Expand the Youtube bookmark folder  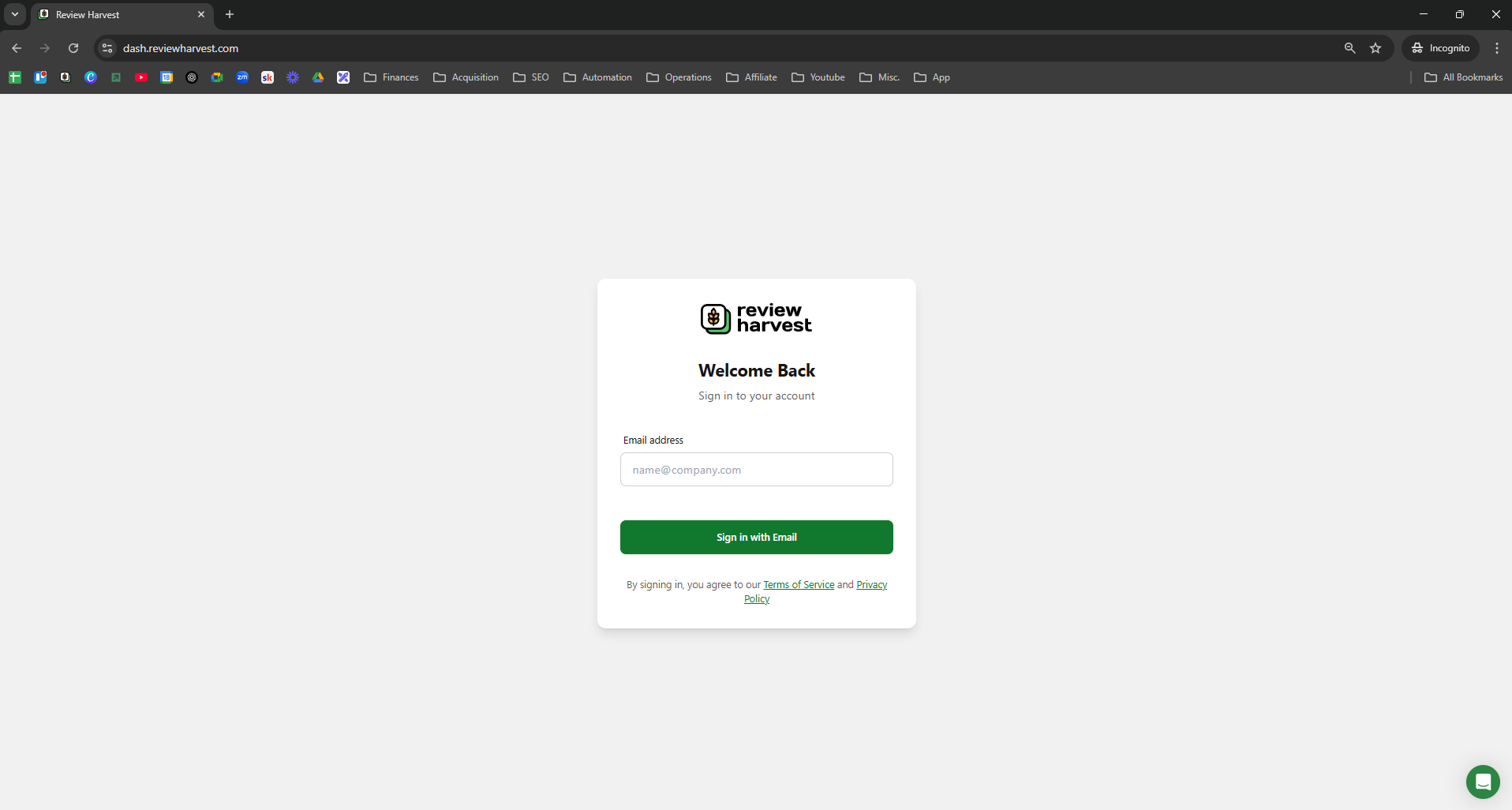click(818, 77)
